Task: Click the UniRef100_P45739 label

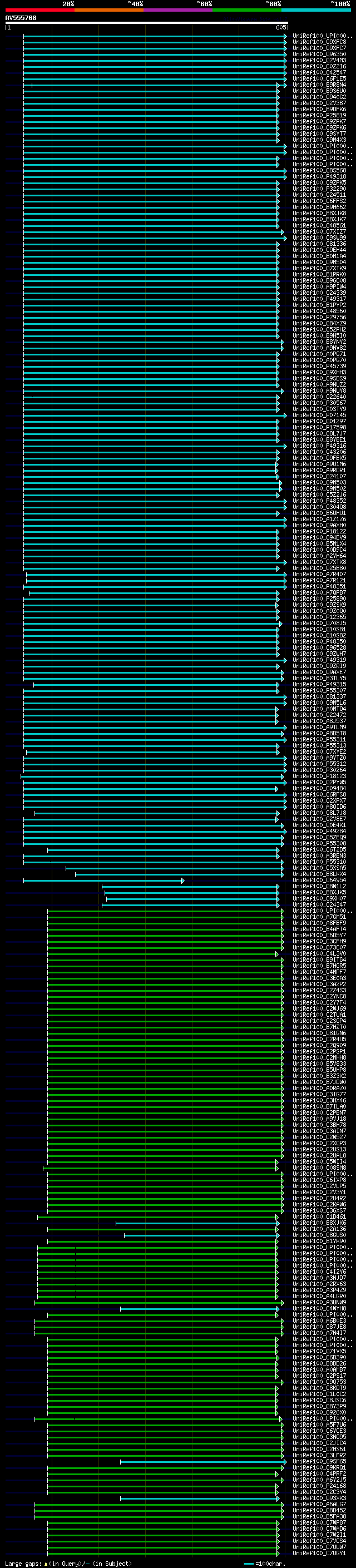Action: point(319,366)
